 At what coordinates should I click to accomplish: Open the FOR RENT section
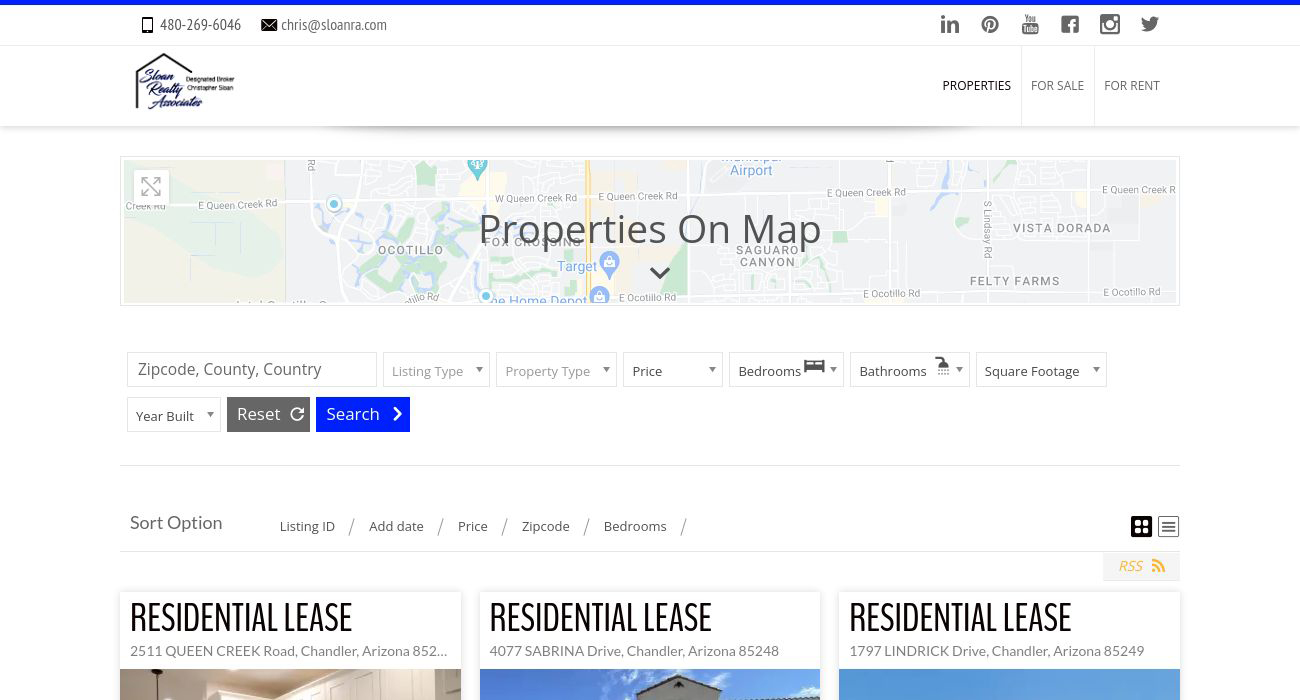point(1132,85)
